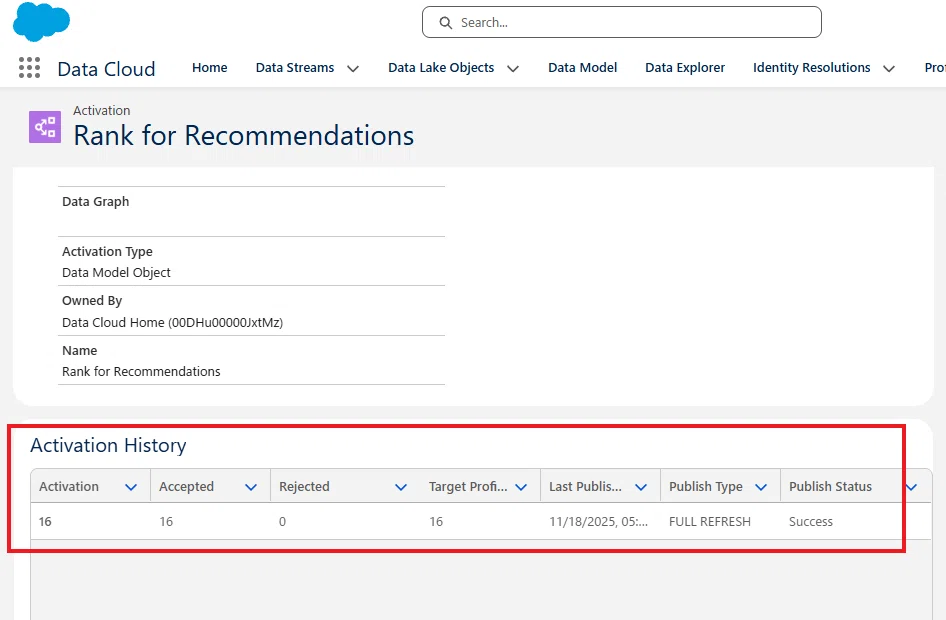Click the Data Model Object value

[116, 273]
